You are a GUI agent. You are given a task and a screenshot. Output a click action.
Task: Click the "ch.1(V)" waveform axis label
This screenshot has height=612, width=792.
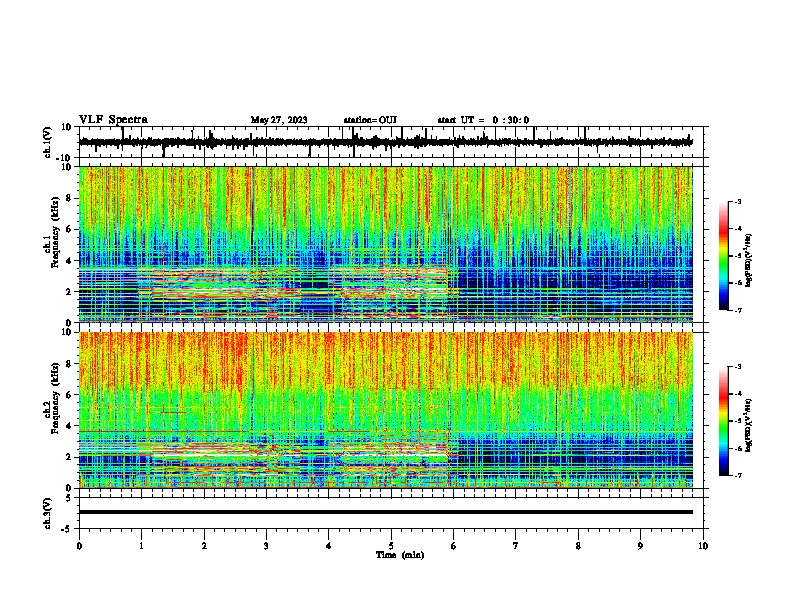click(48, 142)
